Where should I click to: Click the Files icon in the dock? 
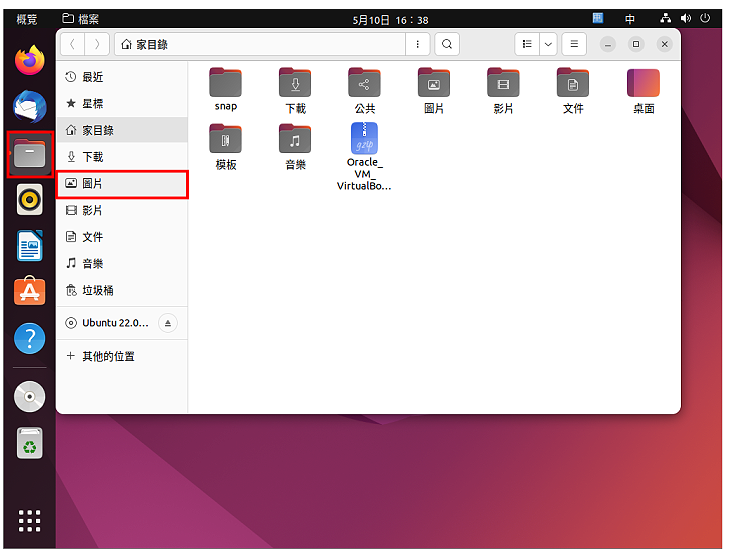coord(30,154)
